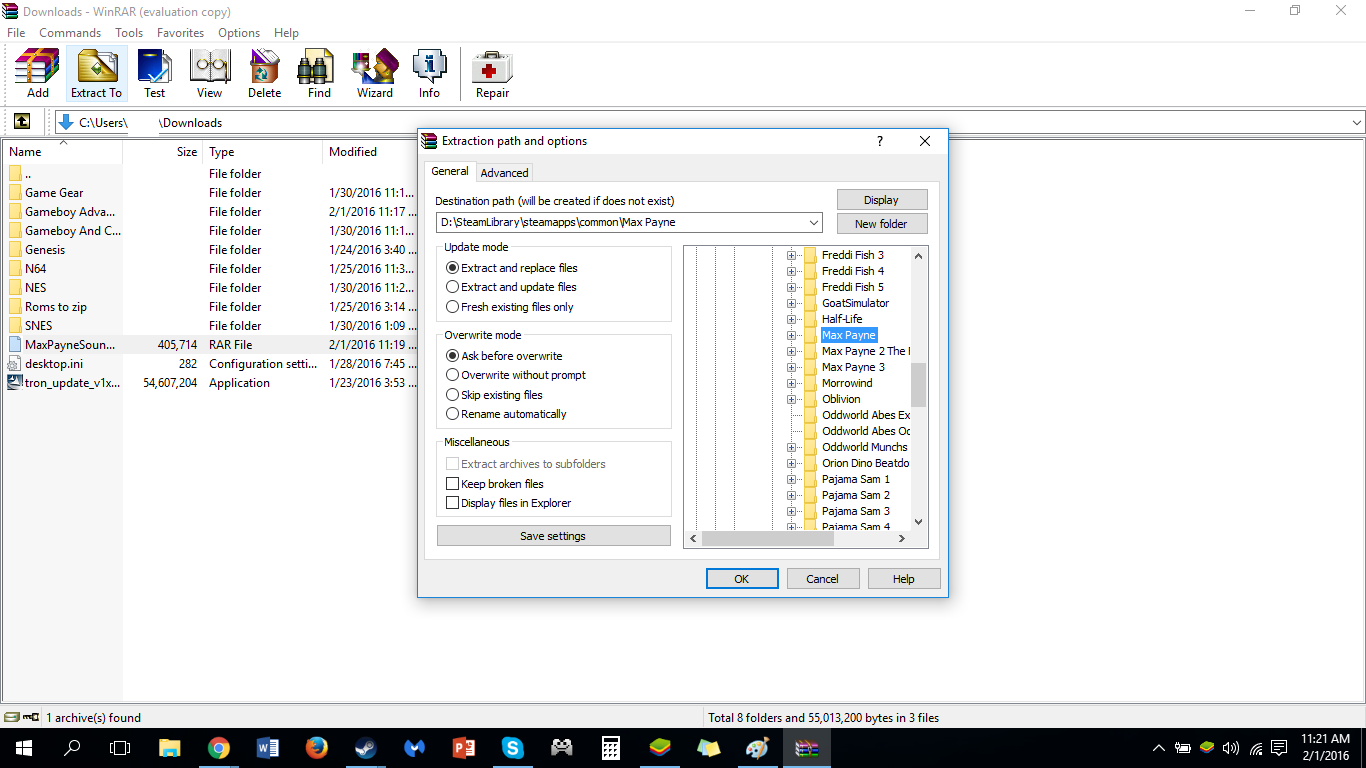The image size is (1366, 768).
Task: Expand the Oblivion tree node
Action: (x=791, y=399)
